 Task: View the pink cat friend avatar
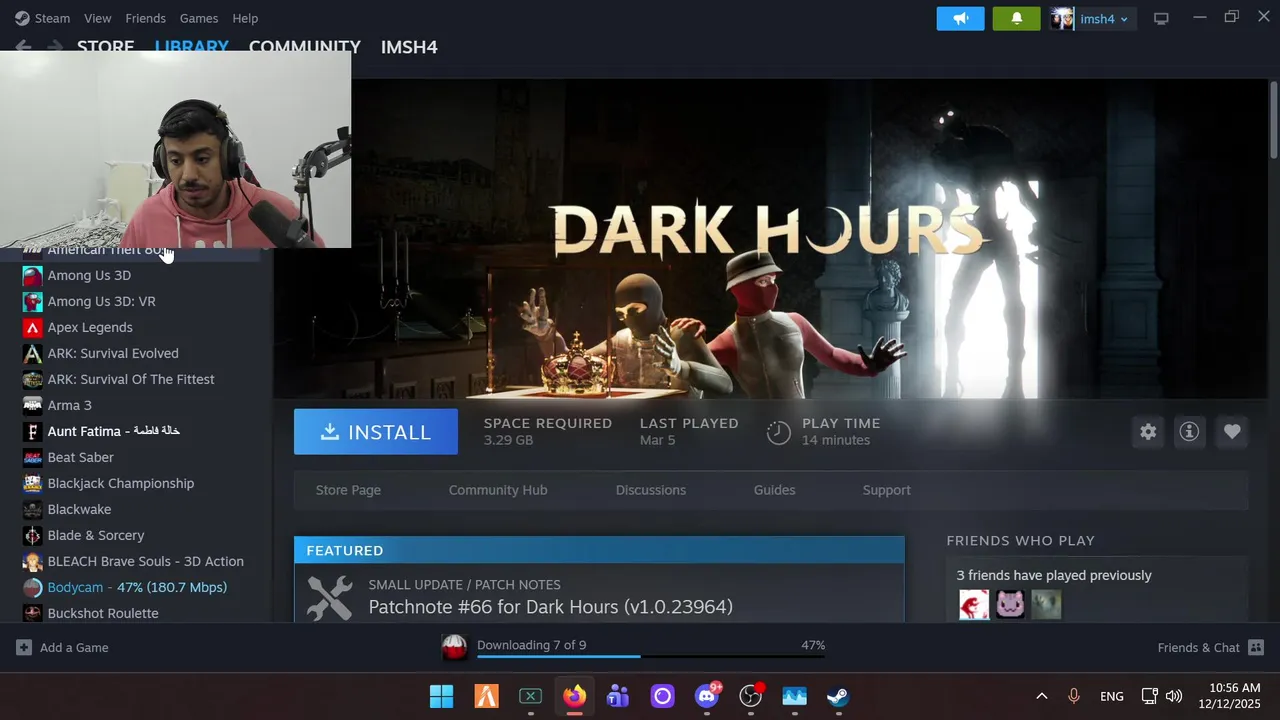point(1010,604)
